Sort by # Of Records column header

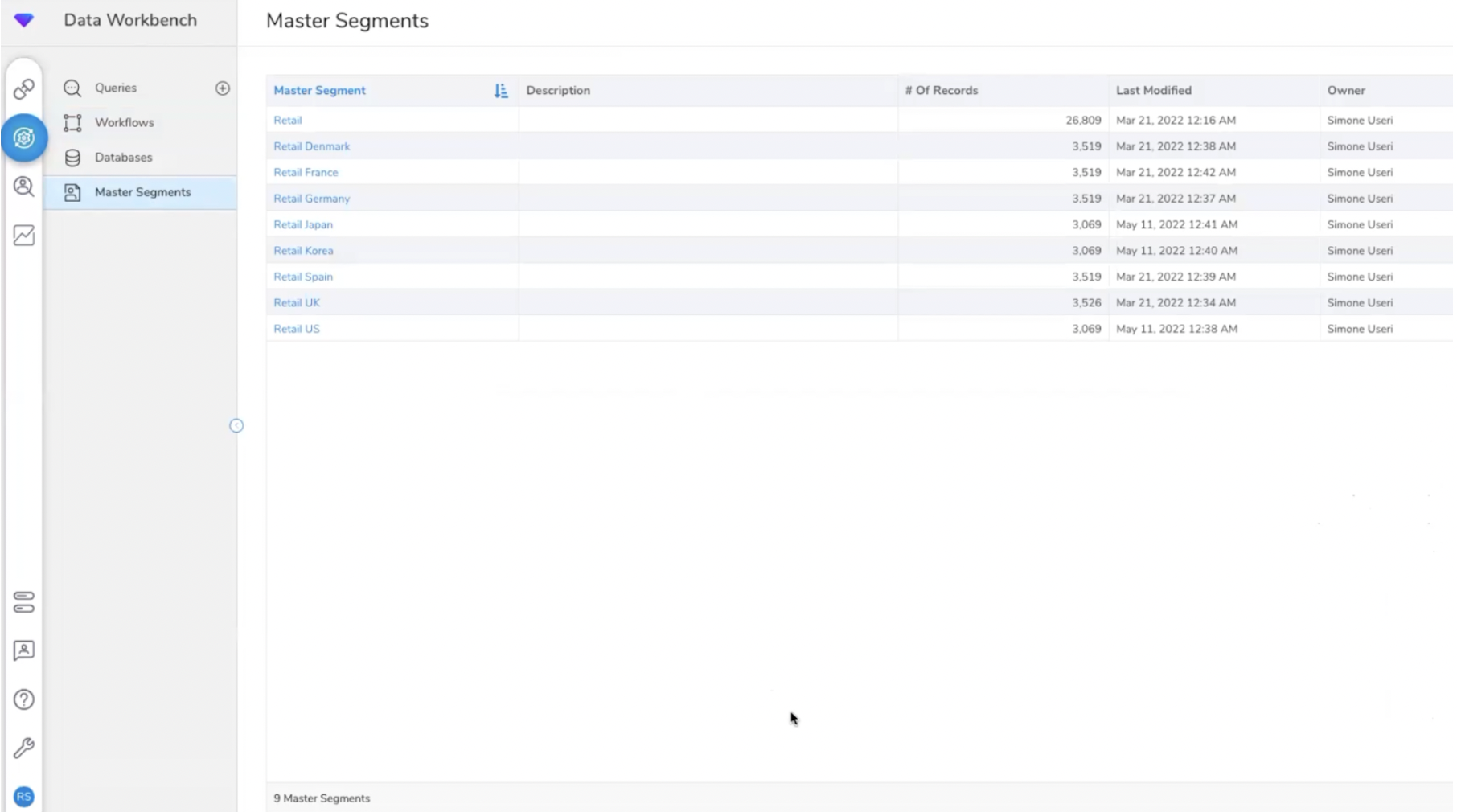click(941, 91)
